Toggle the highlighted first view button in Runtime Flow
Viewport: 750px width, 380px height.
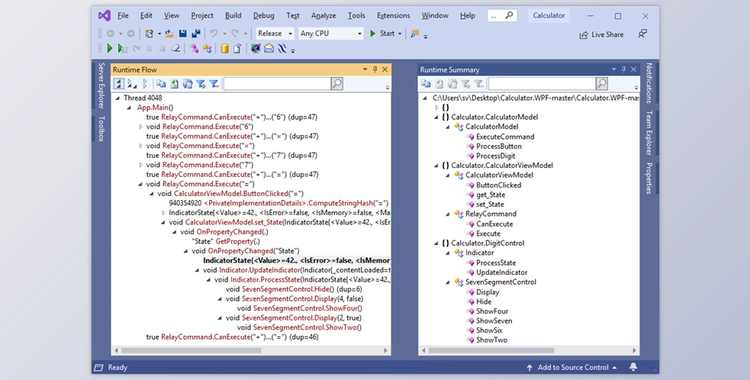tap(119, 84)
